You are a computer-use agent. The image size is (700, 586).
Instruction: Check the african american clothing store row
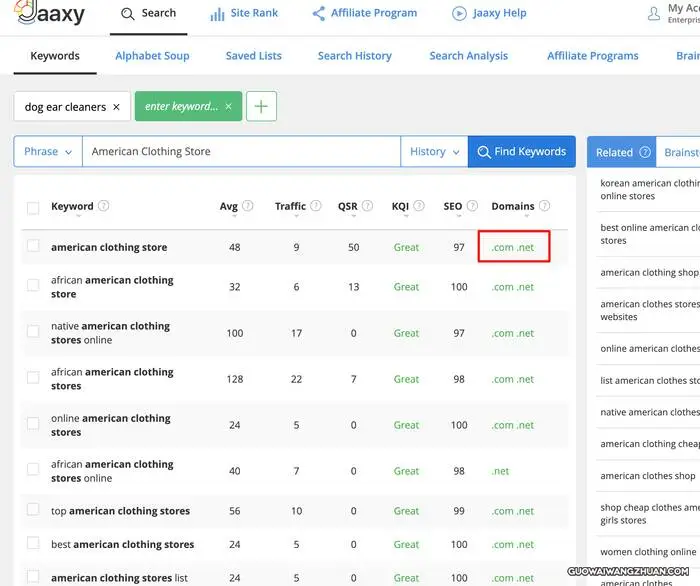pos(33,285)
